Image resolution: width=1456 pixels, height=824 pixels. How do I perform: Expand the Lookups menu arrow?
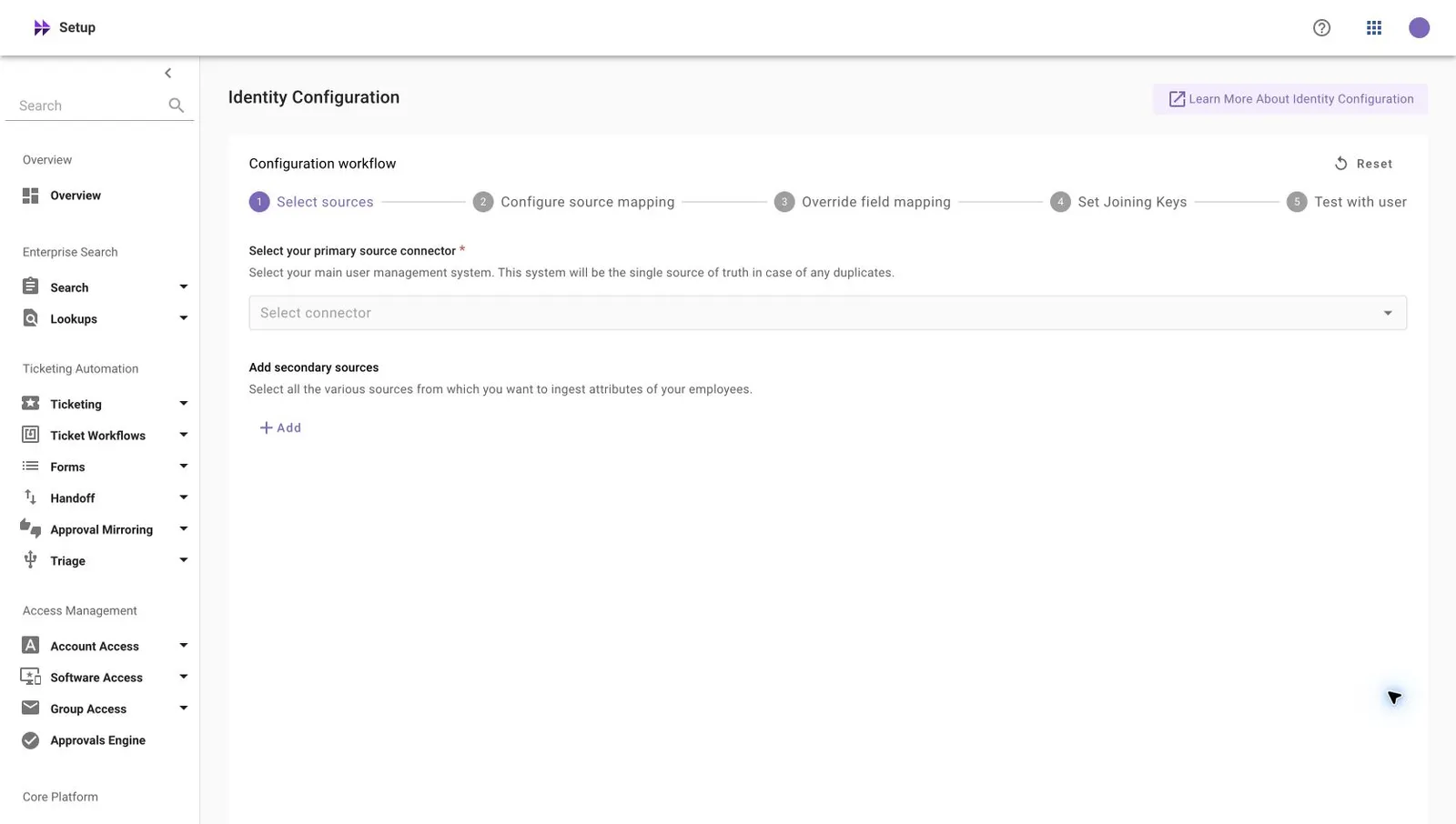[x=184, y=318]
